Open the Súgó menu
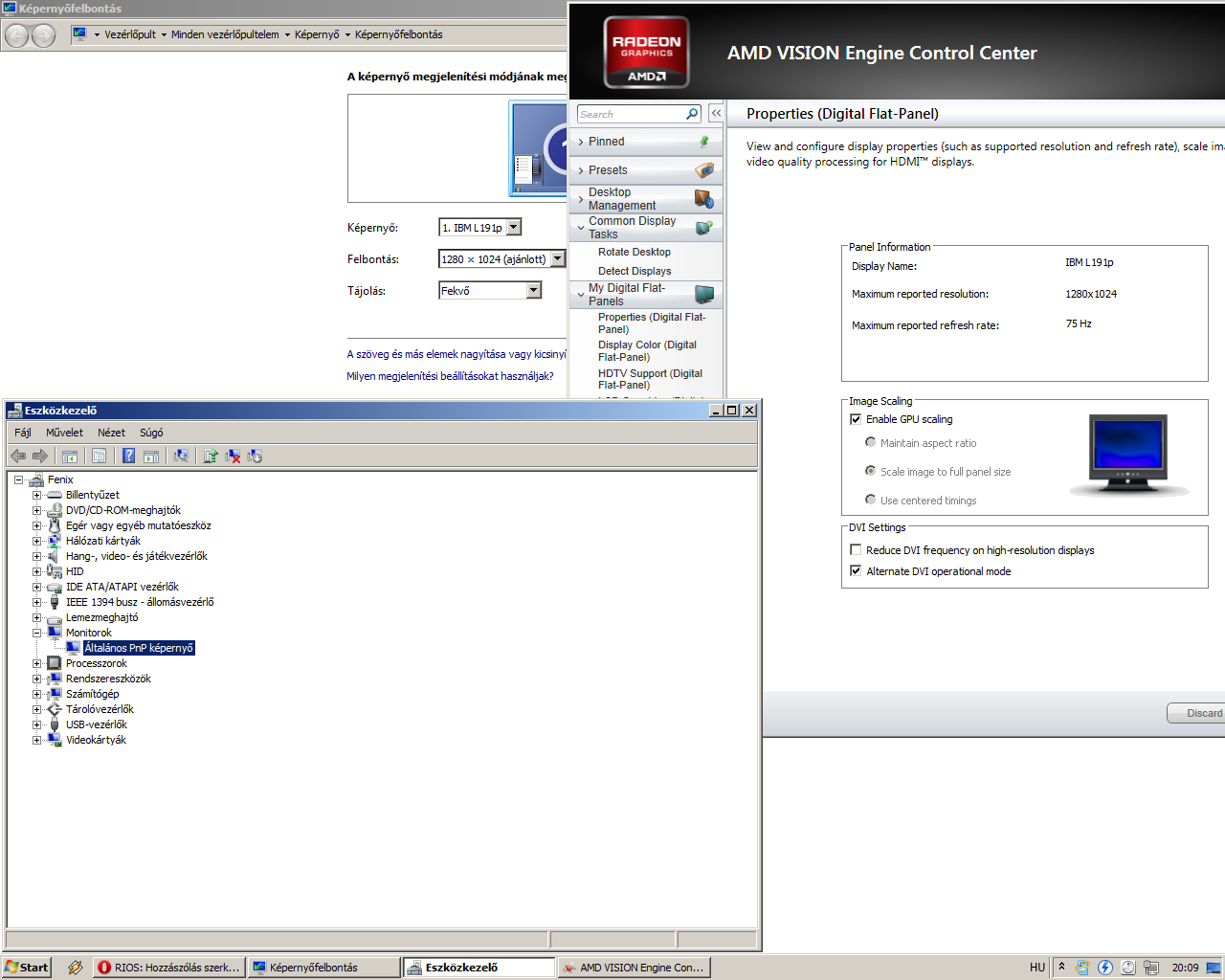 tap(151, 433)
